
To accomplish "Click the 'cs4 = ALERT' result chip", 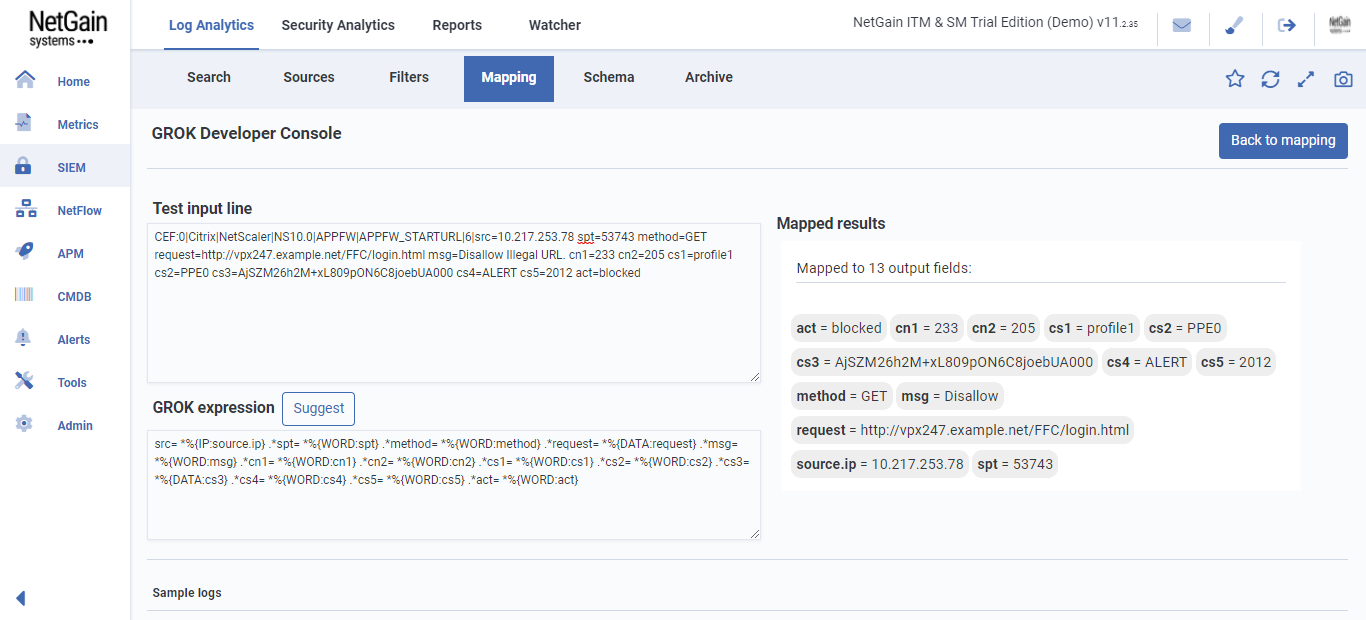I will pos(1147,362).
